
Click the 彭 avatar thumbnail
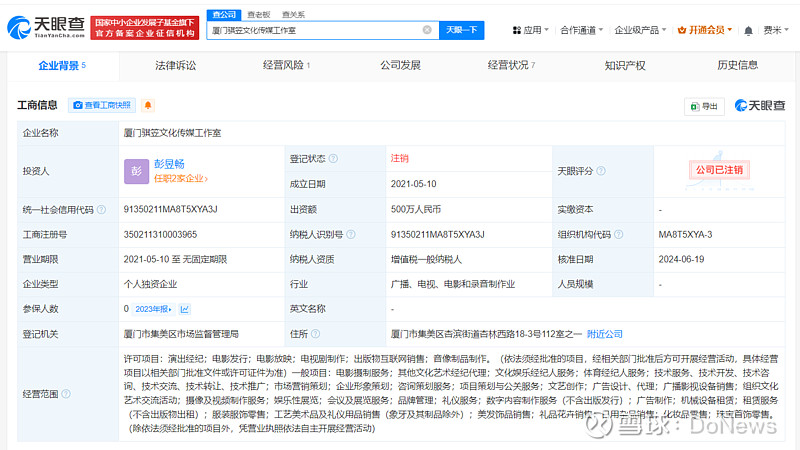[x=136, y=171]
